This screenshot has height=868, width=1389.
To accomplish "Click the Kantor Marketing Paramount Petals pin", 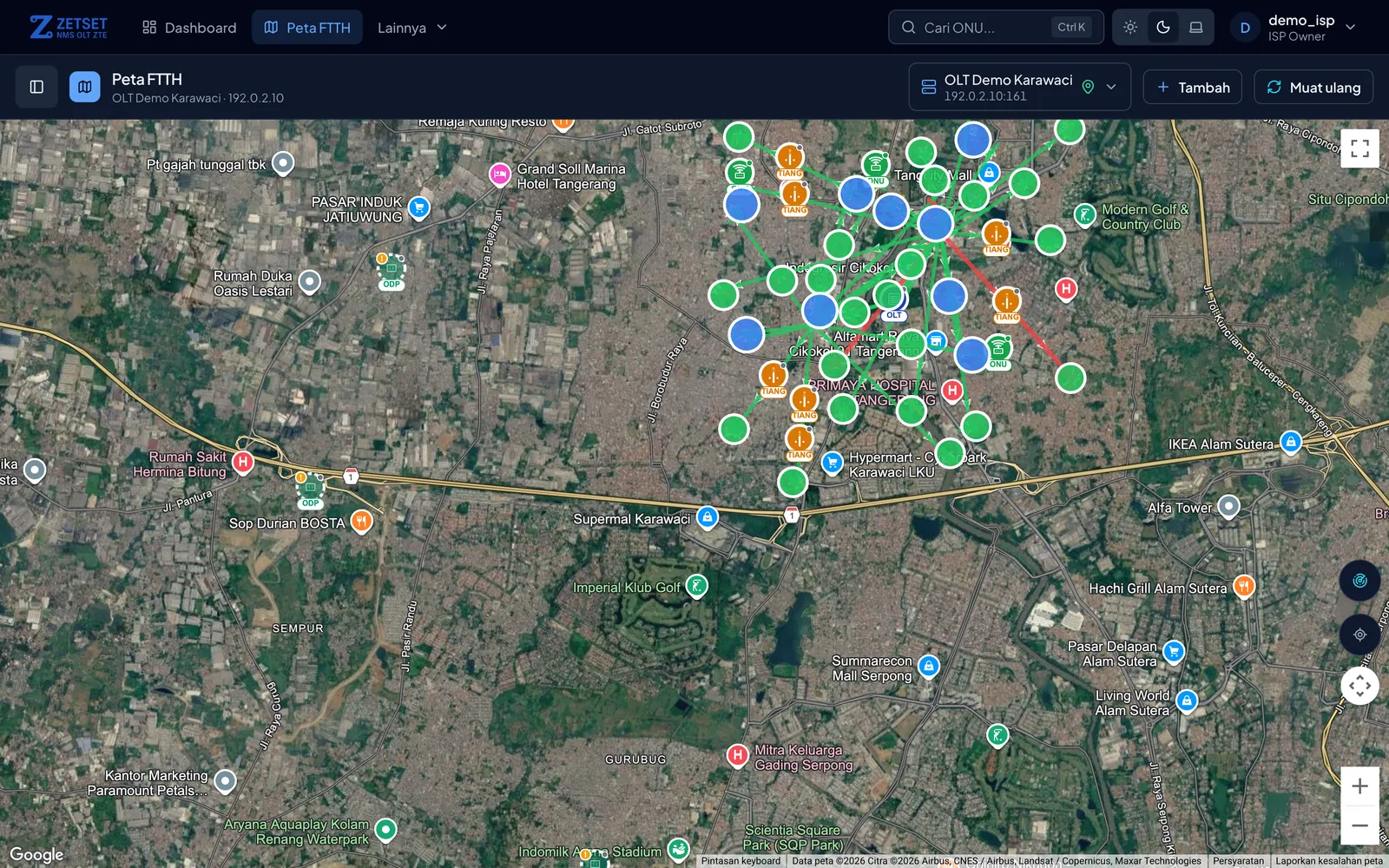I will [225, 782].
